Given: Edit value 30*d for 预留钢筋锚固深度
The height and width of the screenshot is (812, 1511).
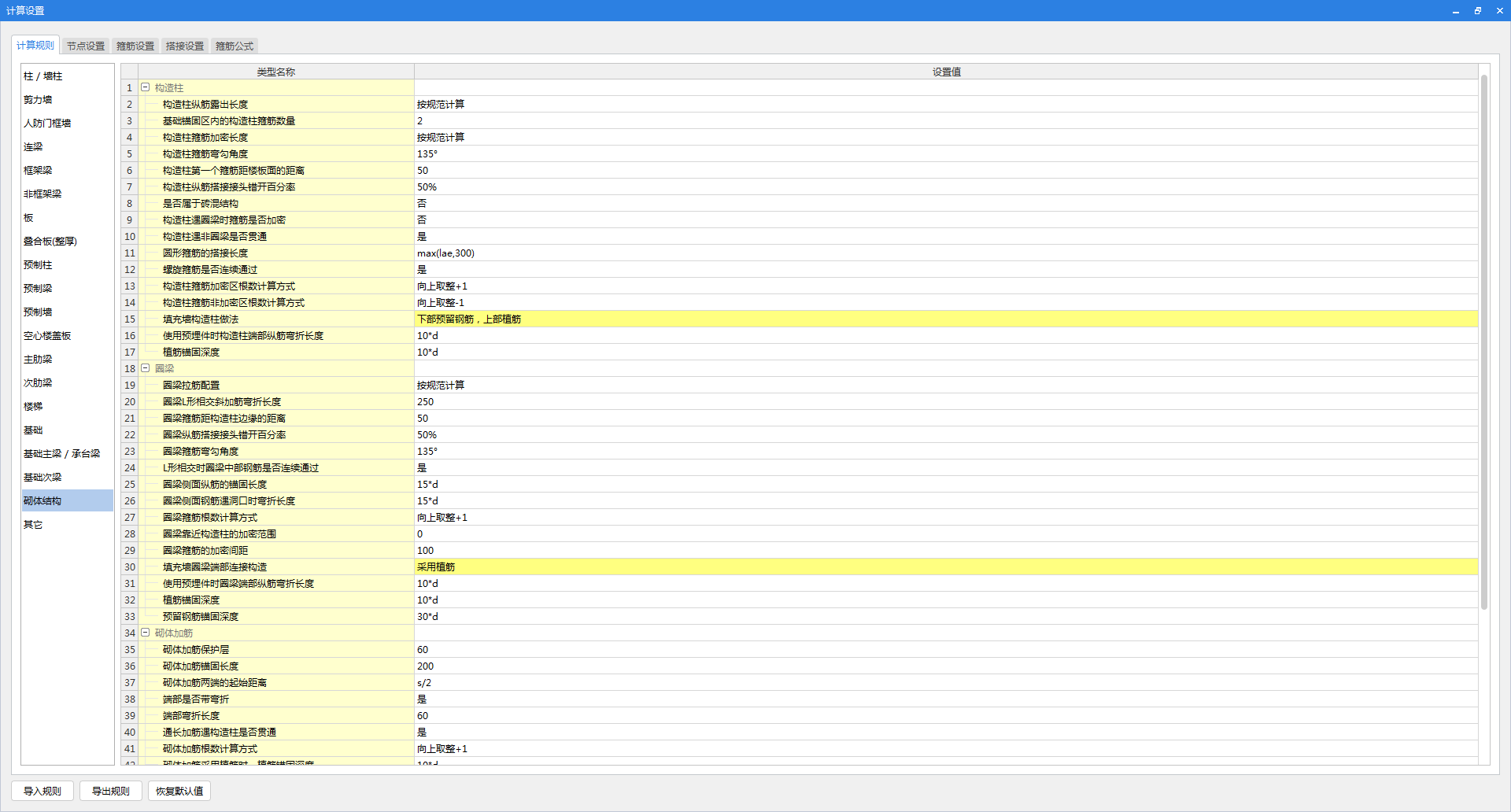Looking at the screenshot, I should [x=946, y=616].
